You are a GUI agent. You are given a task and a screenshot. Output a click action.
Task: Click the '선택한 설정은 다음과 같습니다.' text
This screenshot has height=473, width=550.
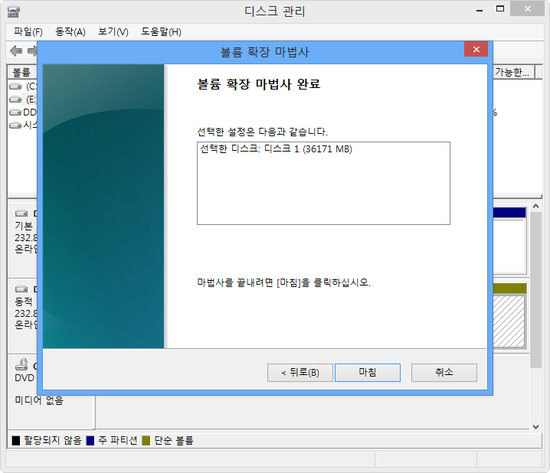(x=262, y=132)
